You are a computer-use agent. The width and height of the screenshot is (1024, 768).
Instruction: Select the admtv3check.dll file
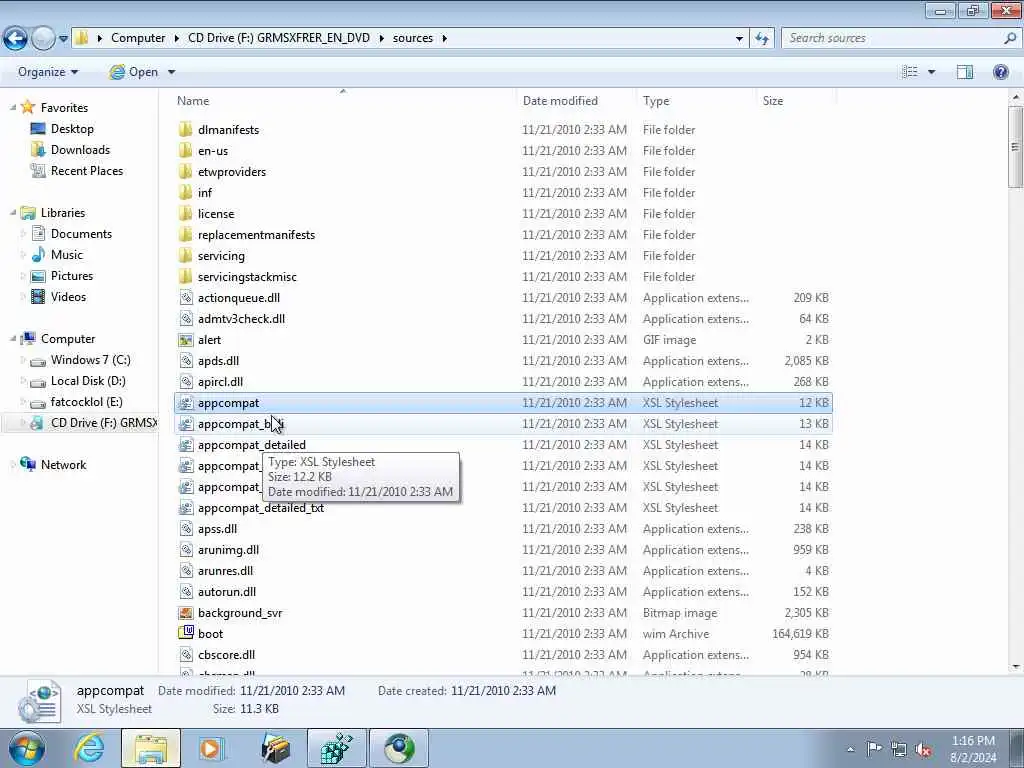pos(241,319)
